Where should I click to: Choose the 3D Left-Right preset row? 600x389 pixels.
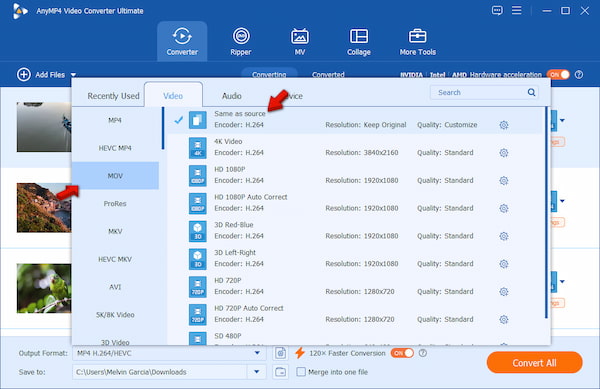tap(355, 259)
